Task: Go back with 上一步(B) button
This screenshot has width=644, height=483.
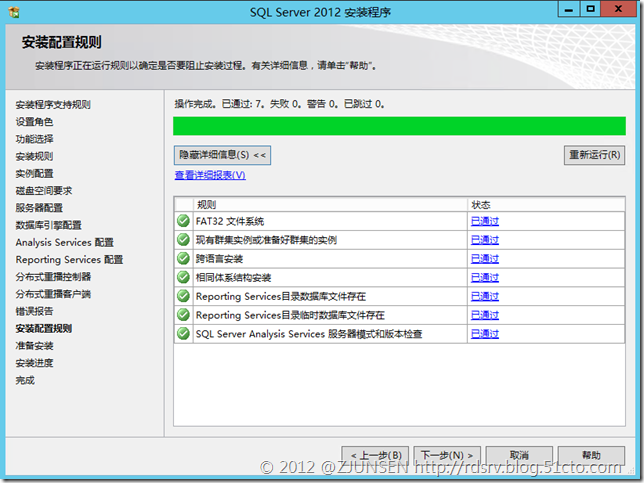Action: 375,455
